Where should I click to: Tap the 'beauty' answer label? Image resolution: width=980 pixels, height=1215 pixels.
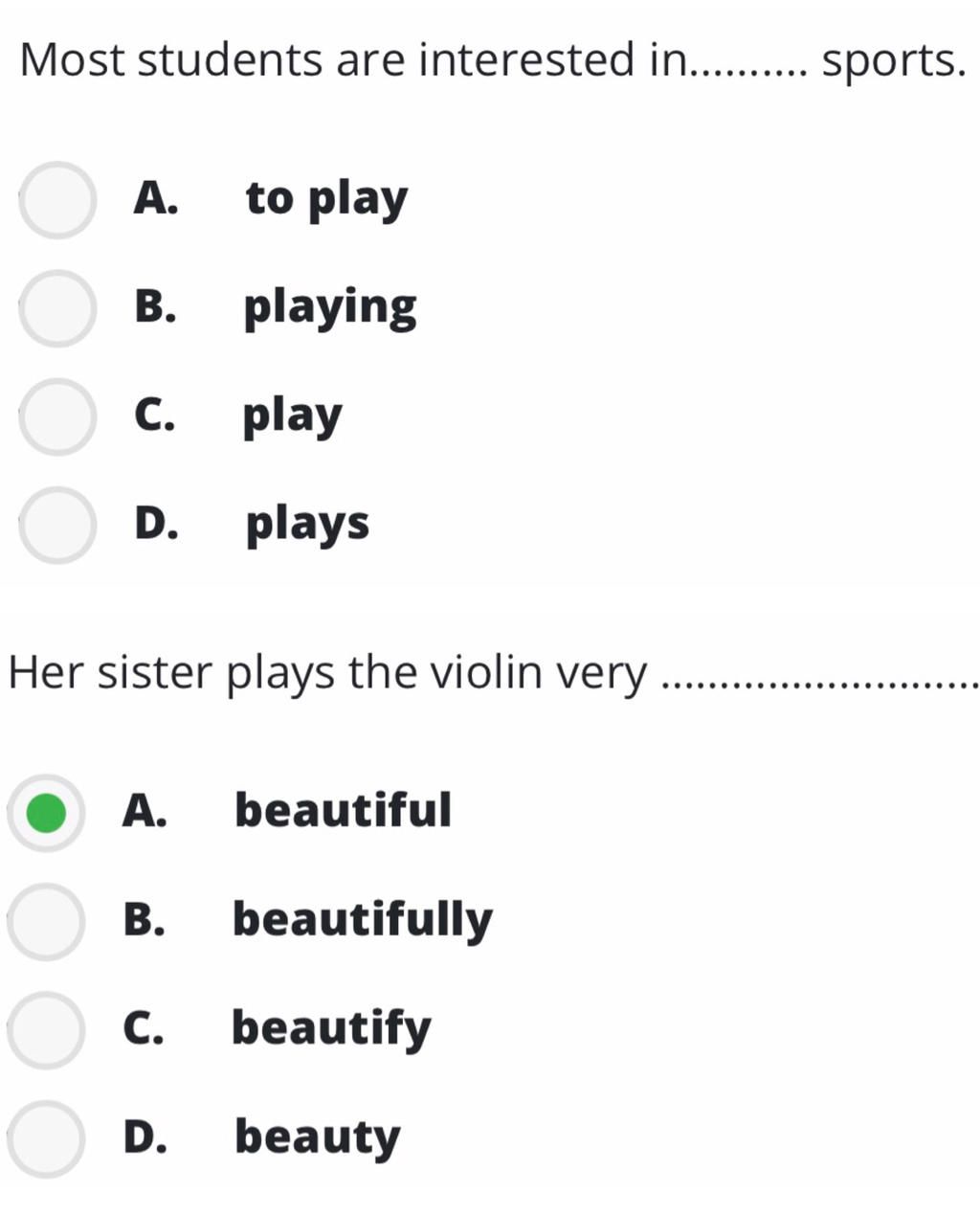tap(318, 1137)
